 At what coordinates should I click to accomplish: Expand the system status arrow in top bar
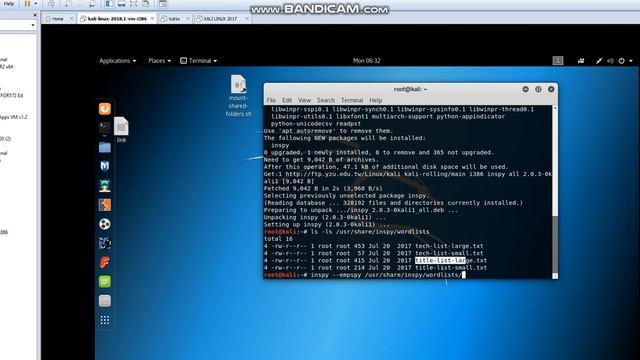pyautogui.click(x=631, y=61)
